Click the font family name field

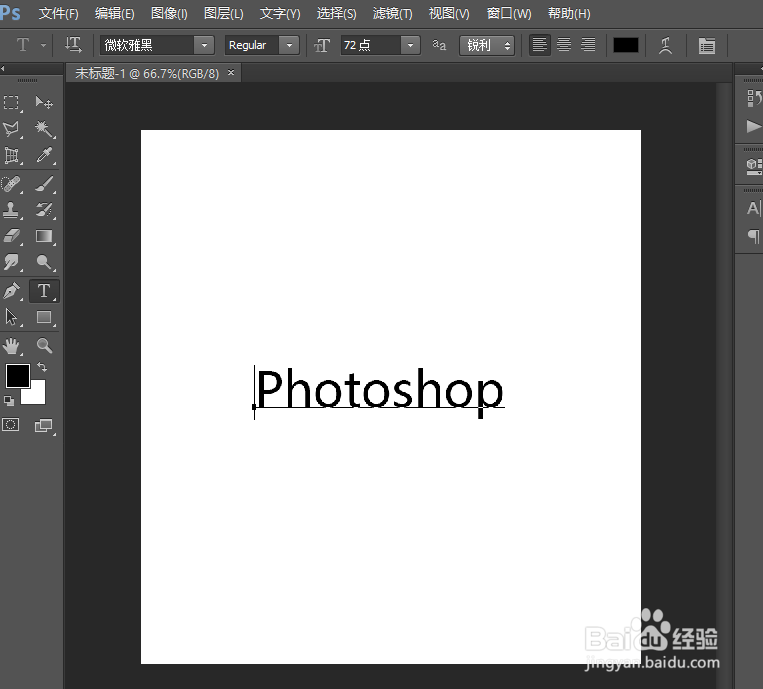147,45
